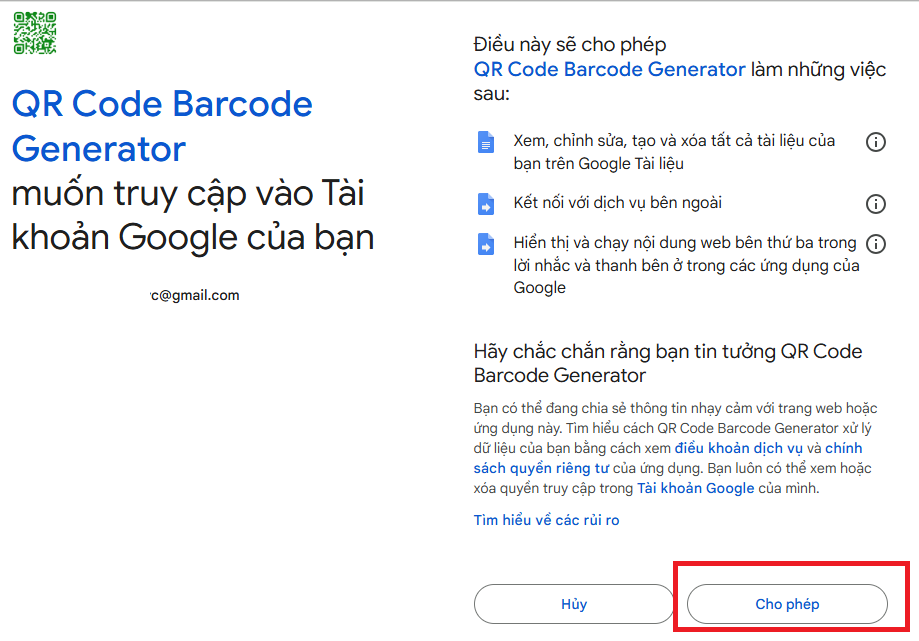Show info for web content permission
Image resolution: width=919 pixels, height=641 pixels.
click(x=876, y=244)
